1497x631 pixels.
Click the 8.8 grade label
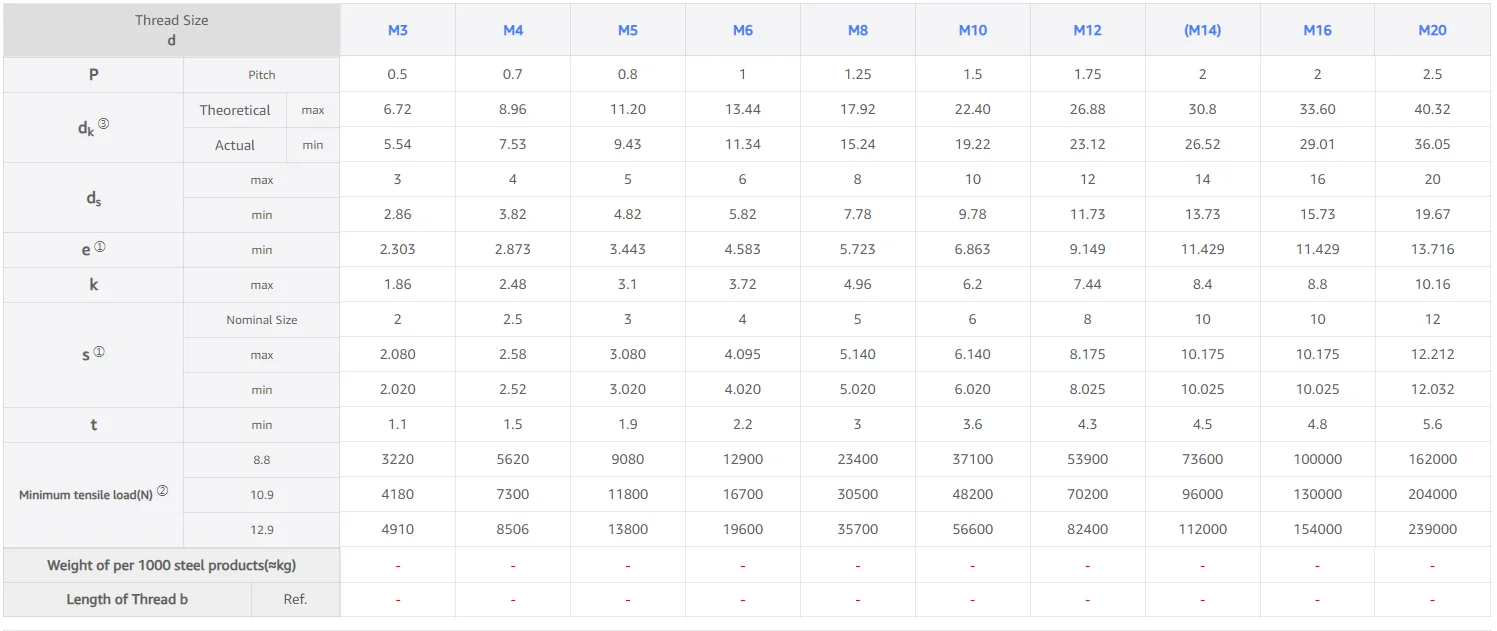(262, 460)
